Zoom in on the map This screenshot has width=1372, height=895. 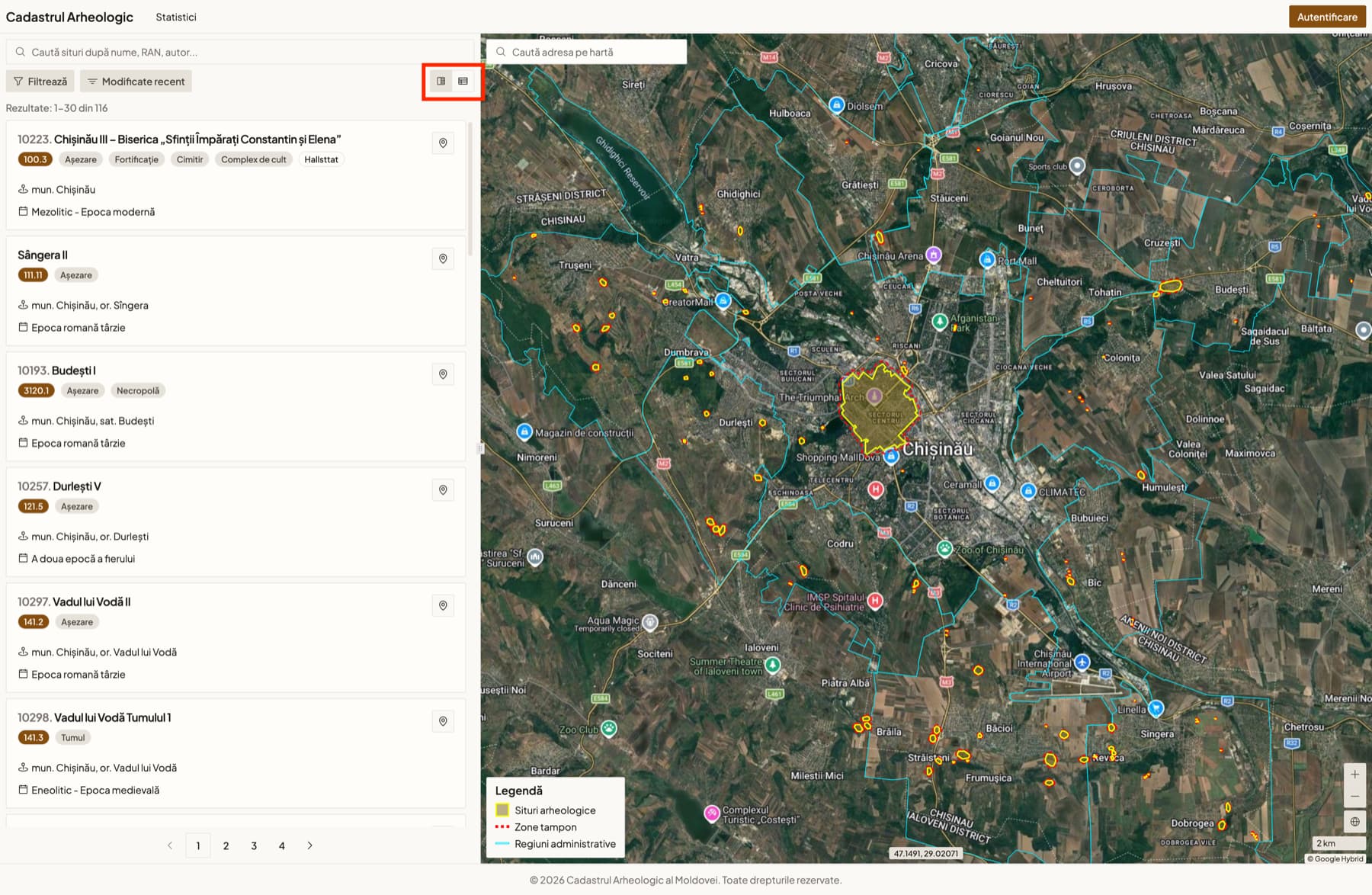click(1354, 775)
